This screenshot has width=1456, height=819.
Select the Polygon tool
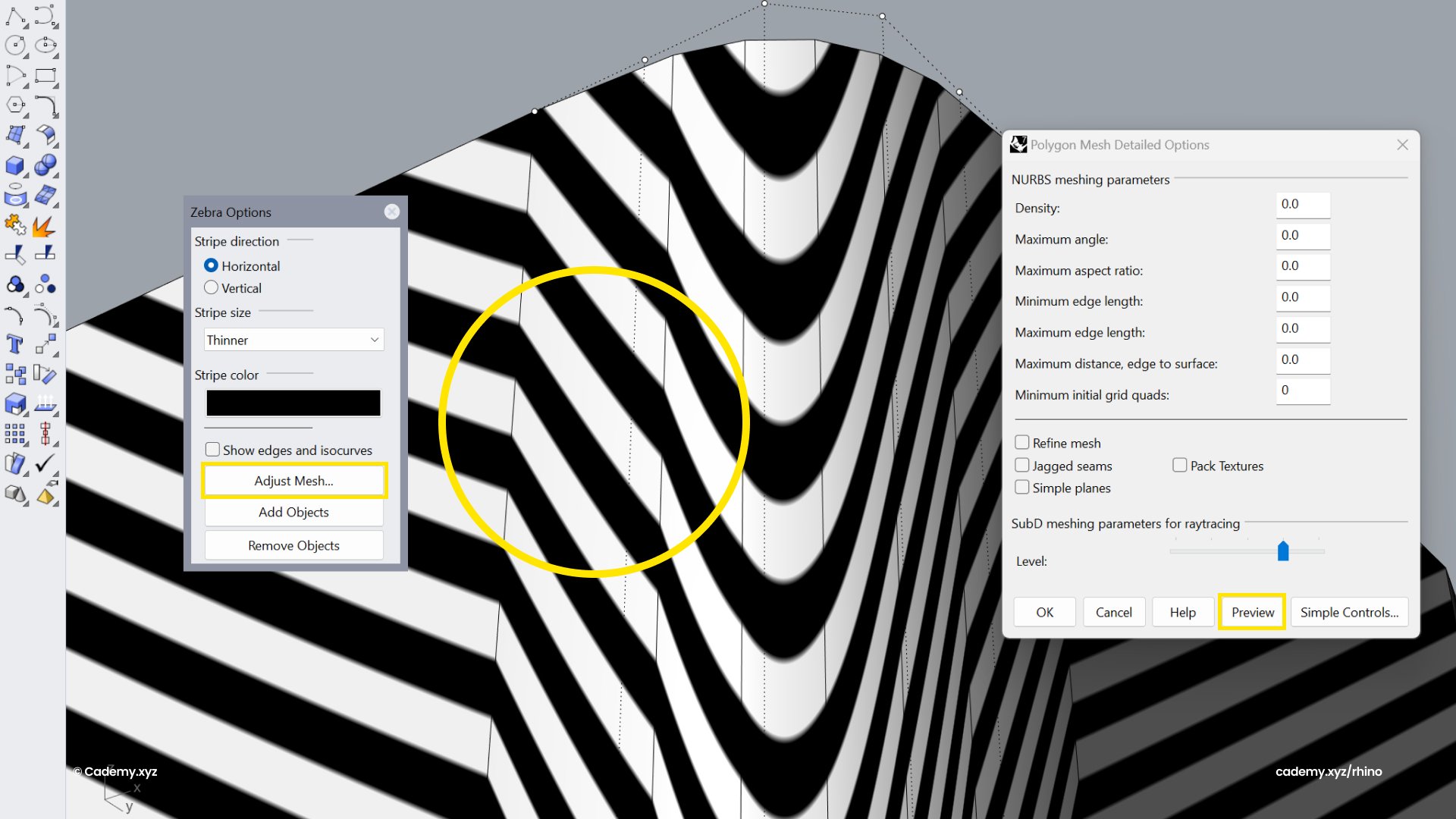coord(15,105)
